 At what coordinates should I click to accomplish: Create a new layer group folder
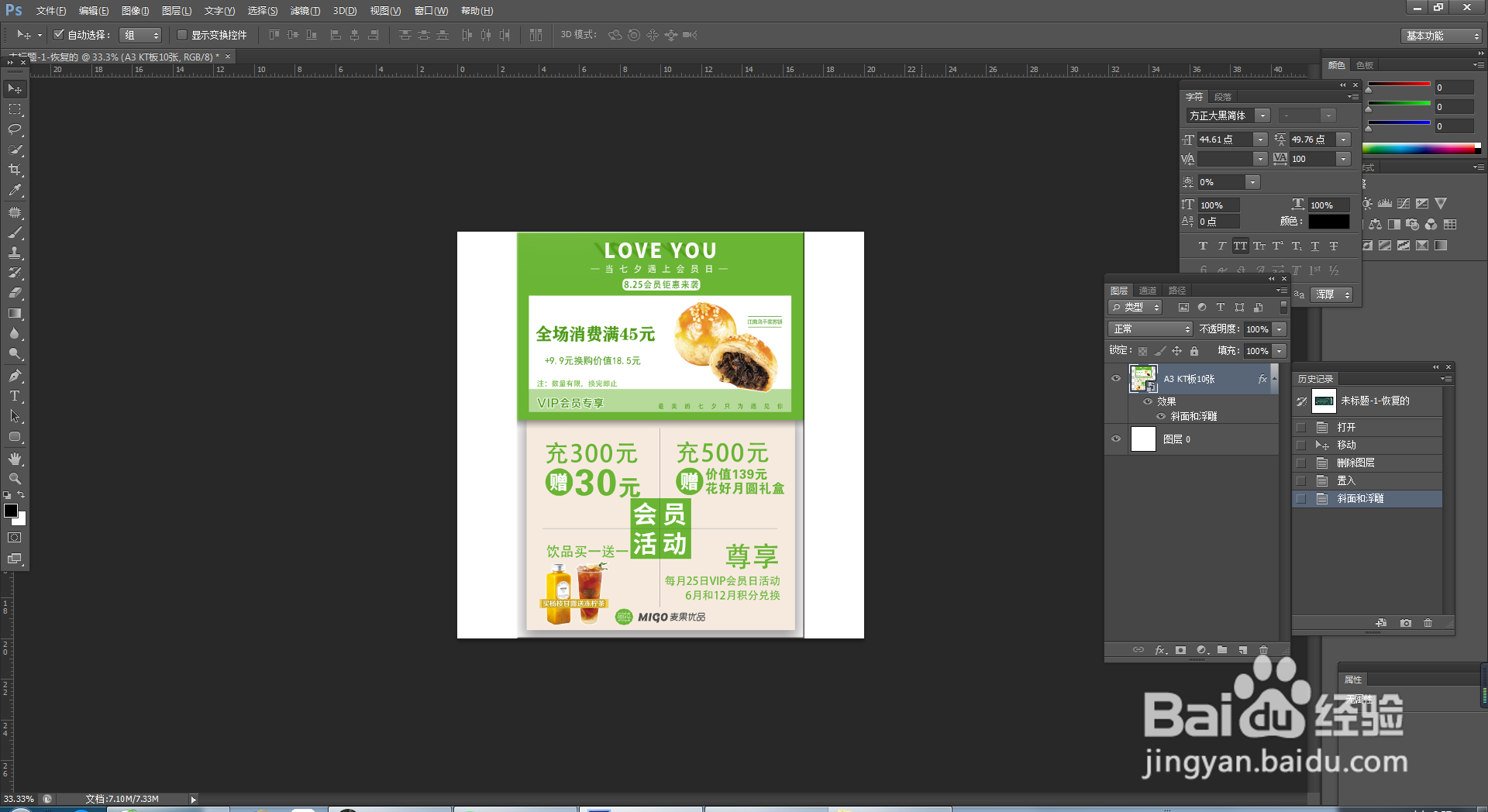pos(1222,650)
